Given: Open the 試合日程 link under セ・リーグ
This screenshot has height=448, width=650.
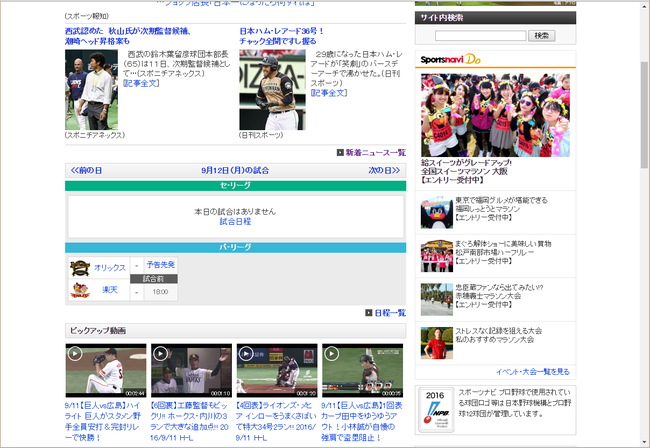Looking at the screenshot, I should 235,222.
